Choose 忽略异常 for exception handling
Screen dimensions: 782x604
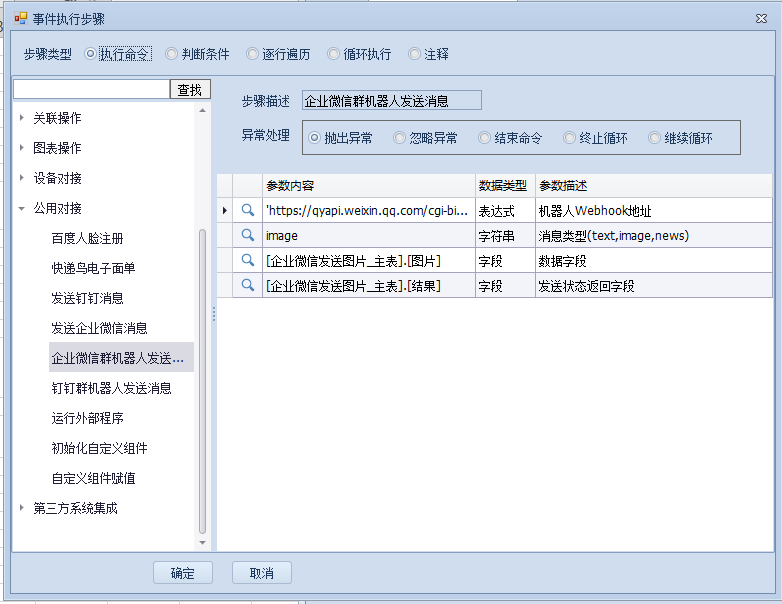tap(400, 138)
